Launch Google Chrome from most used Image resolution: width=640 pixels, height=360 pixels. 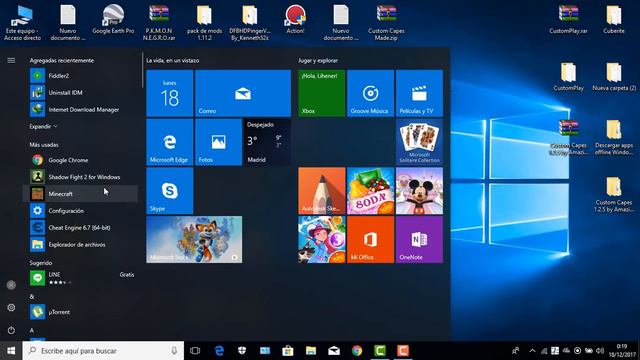click(80, 160)
